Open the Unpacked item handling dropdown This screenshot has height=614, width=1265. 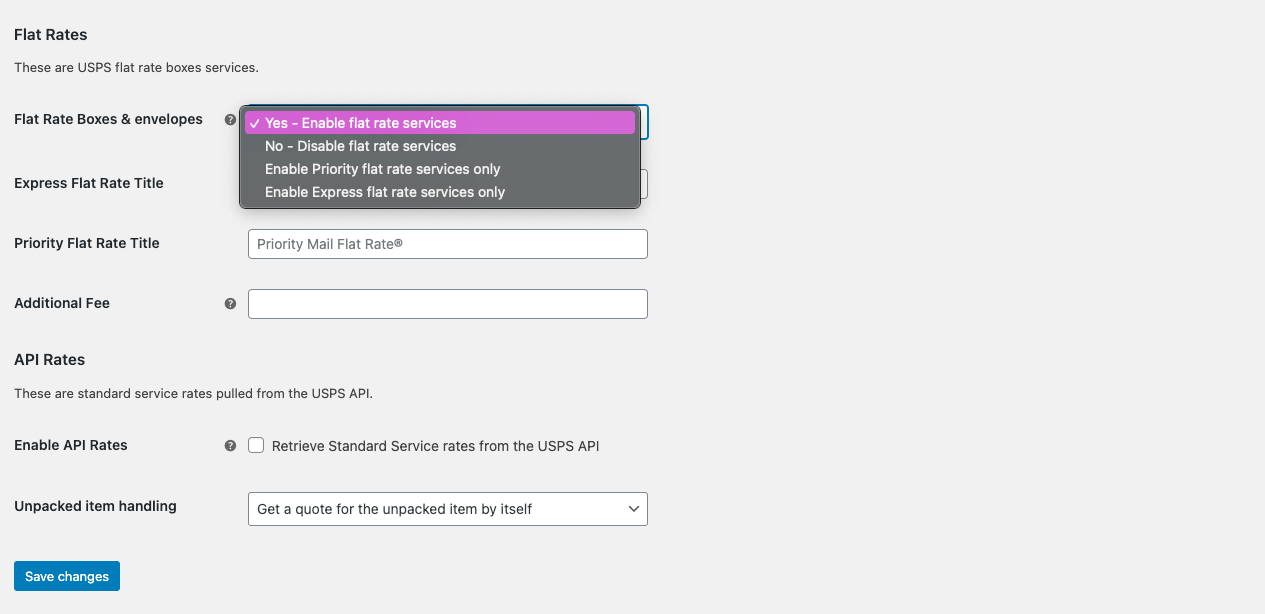click(447, 509)
